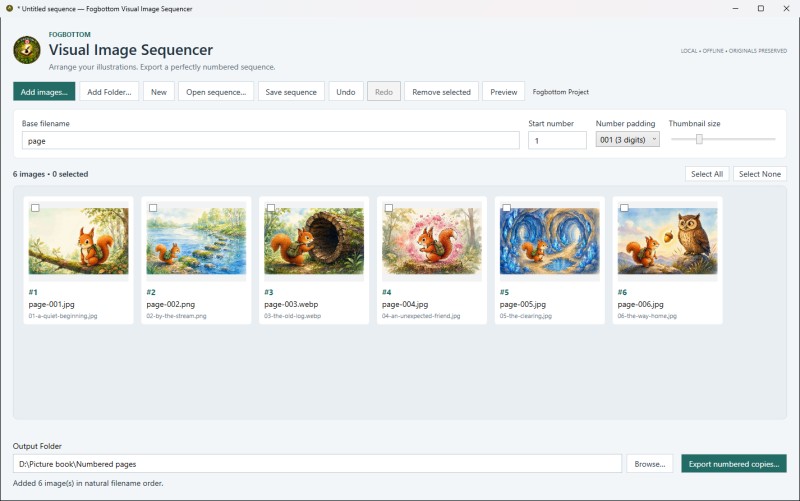Click Export numbered copies button
This screenshot has width=800, height=501.
point(734,464)
